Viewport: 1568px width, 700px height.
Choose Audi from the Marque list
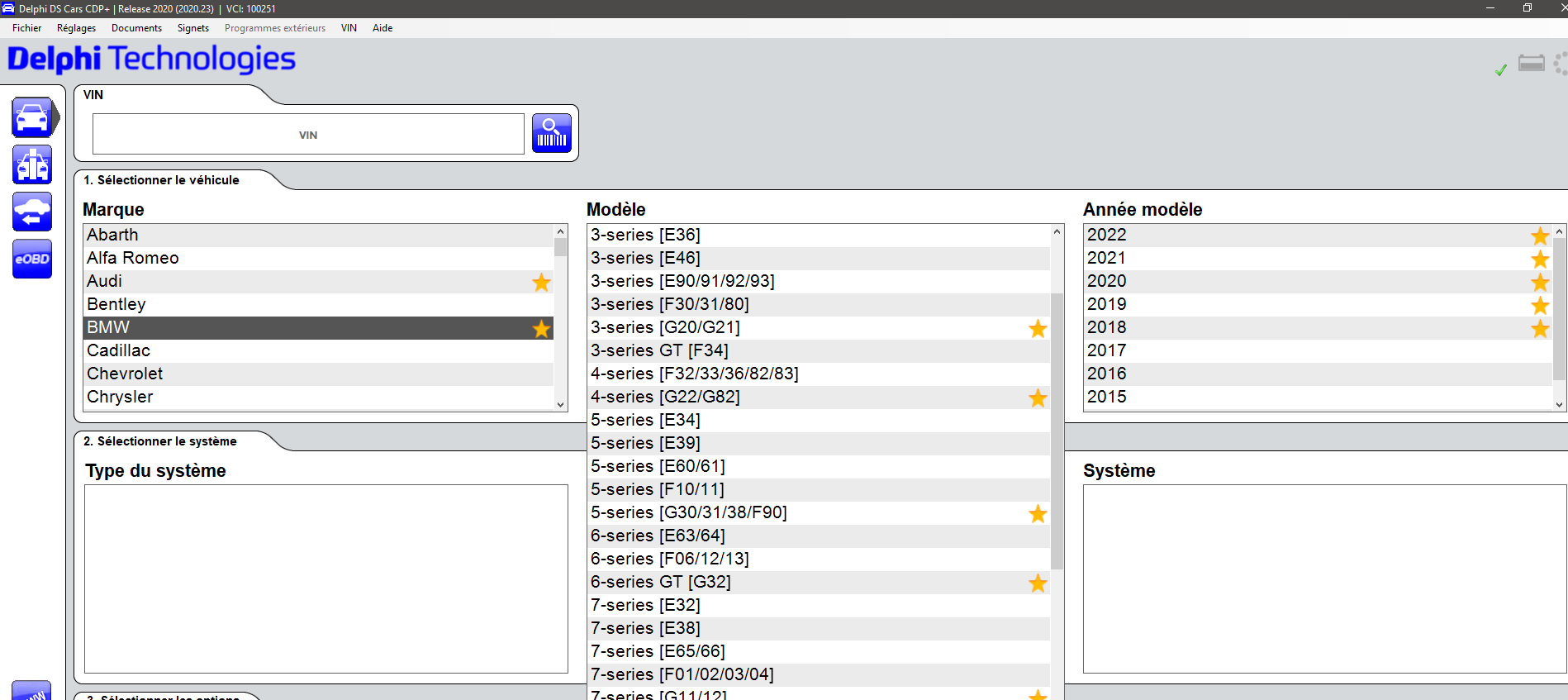click(318, 281)
